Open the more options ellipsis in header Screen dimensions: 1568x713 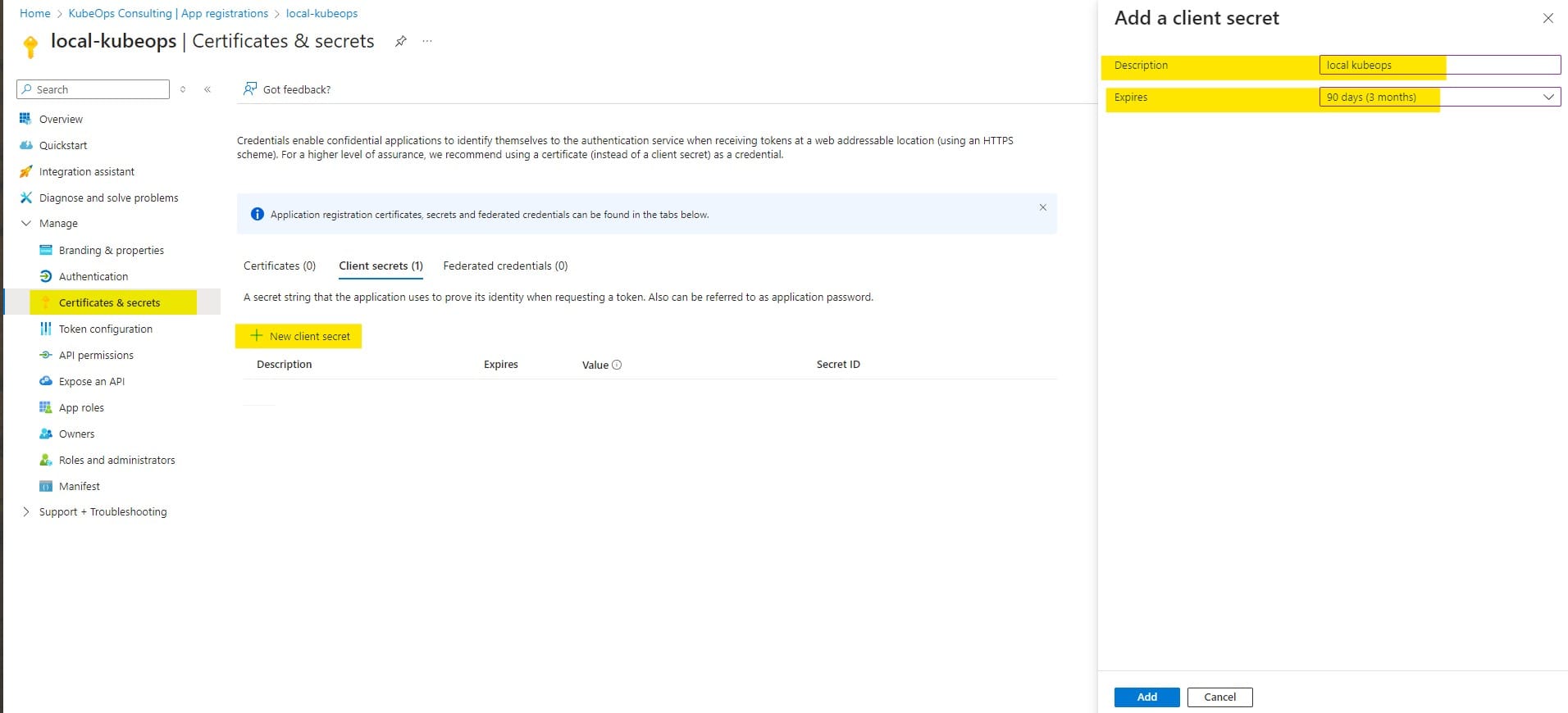[x=427, y=41]
